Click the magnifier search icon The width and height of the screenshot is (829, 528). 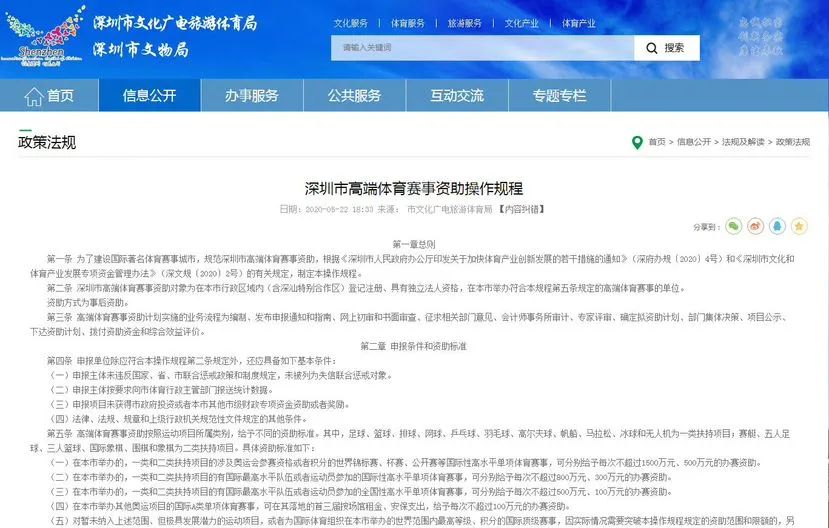point(652,47)
